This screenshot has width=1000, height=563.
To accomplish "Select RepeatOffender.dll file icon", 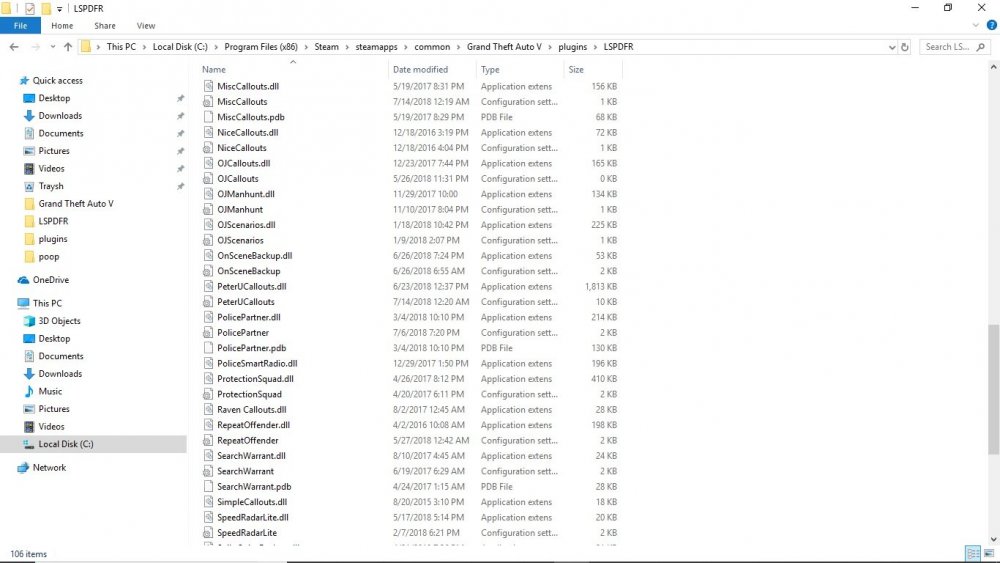I will click(208, 425).
